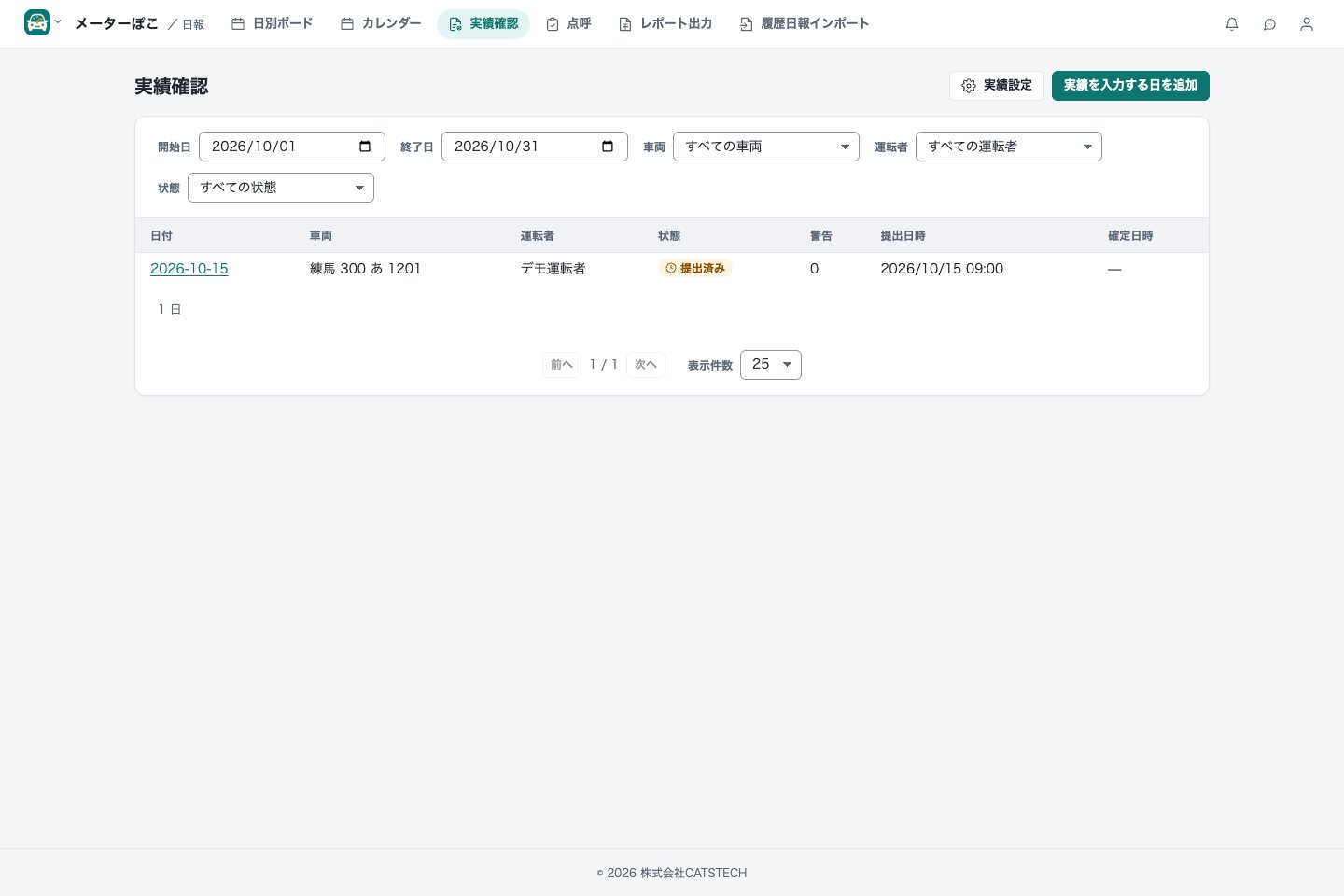This screenshot has width=1344, height=896.
Task: Click the gear icon in 実績設定
Action: click(x=969, y=86)
